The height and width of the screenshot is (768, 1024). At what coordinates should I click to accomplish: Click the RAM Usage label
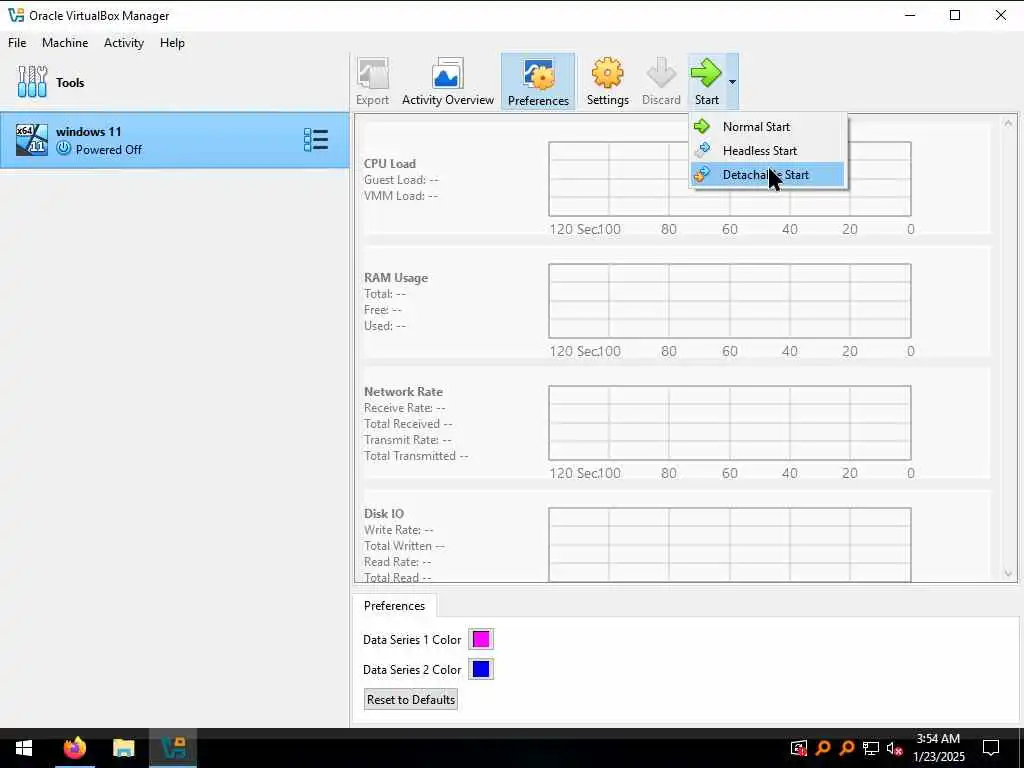[396, 278]
